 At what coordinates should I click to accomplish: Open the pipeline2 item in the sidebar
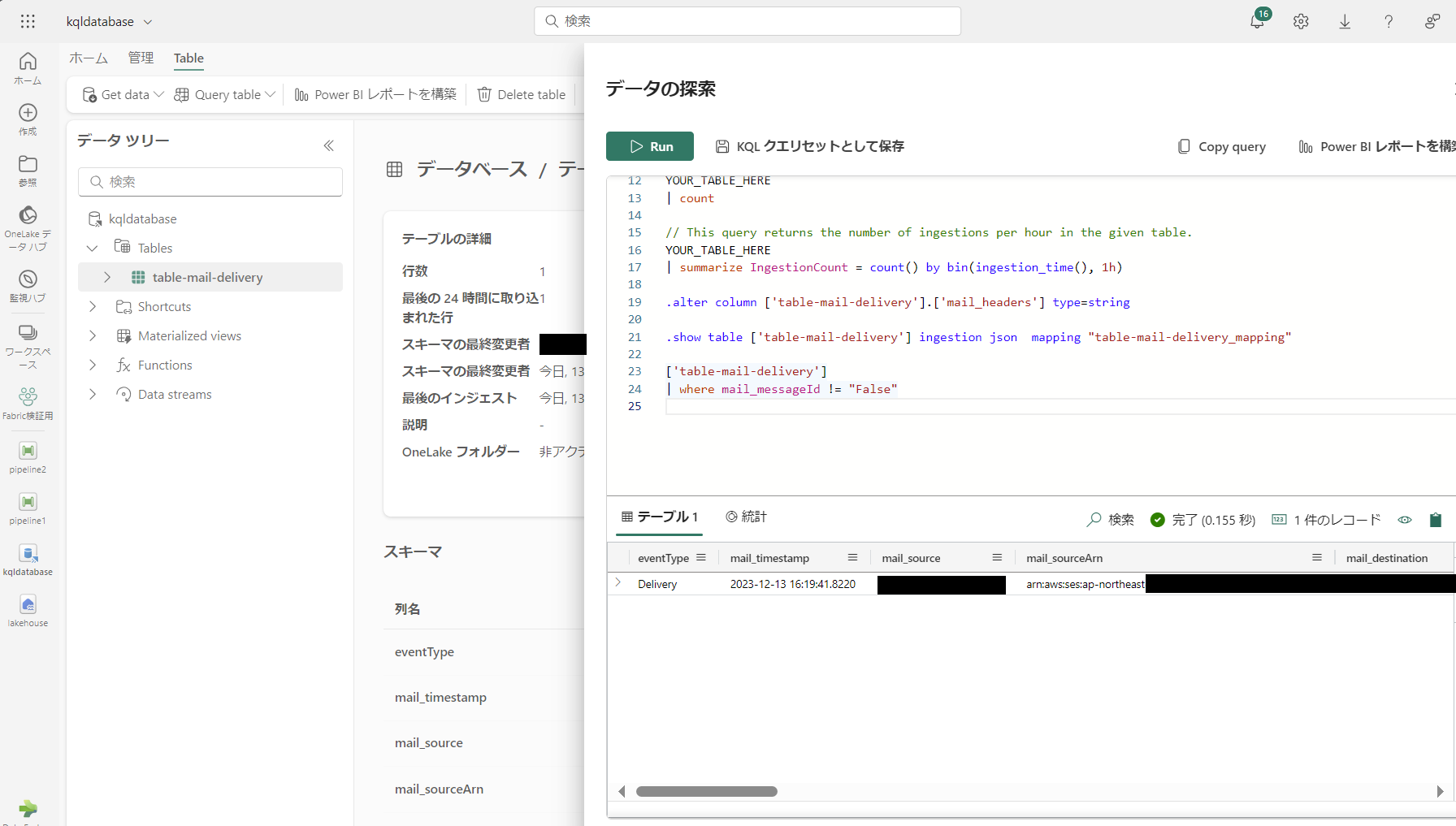tap(28, 453)
